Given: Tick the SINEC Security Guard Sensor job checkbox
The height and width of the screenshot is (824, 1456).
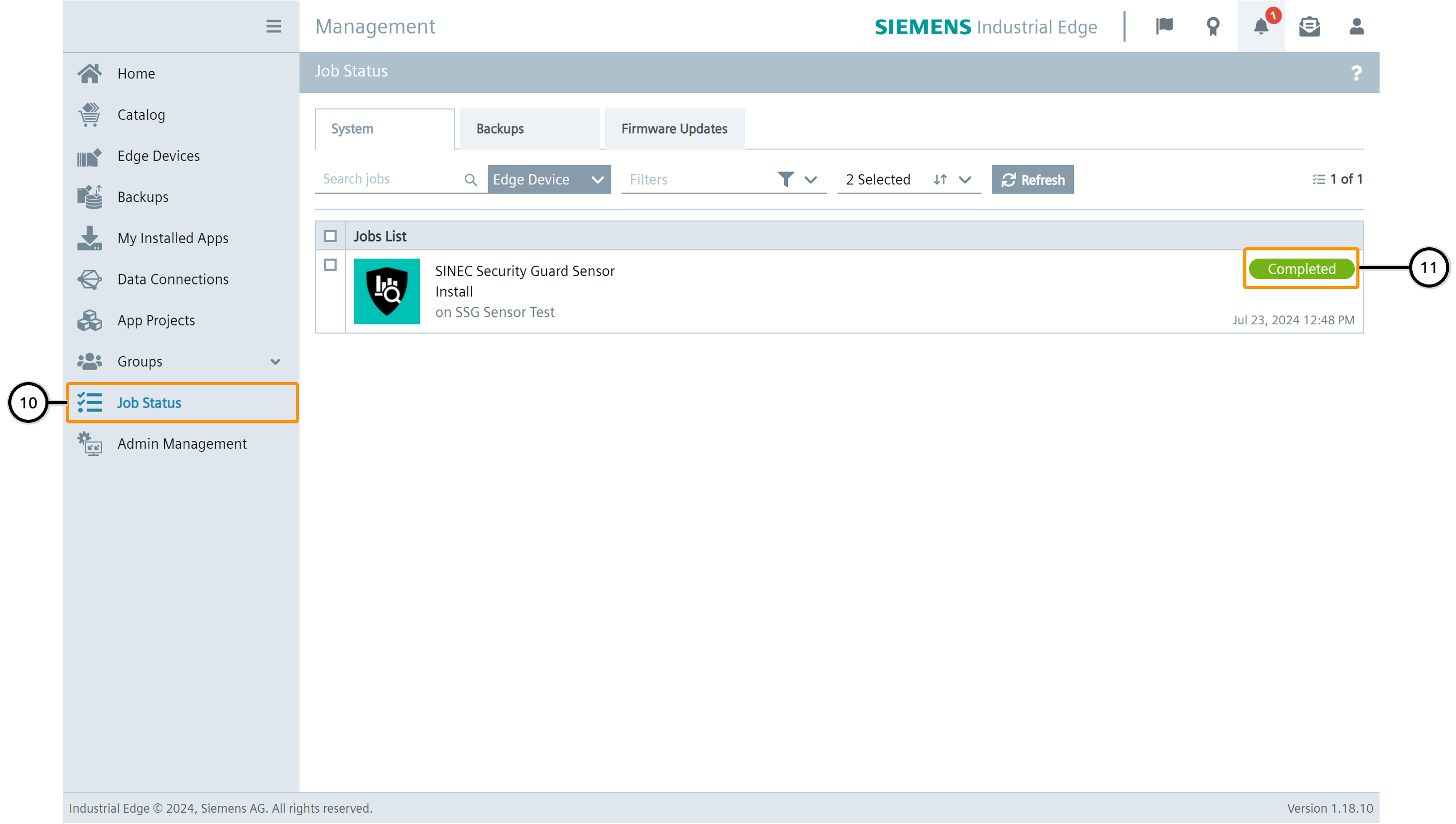Looking at the screenshot, I should point(330,265).
